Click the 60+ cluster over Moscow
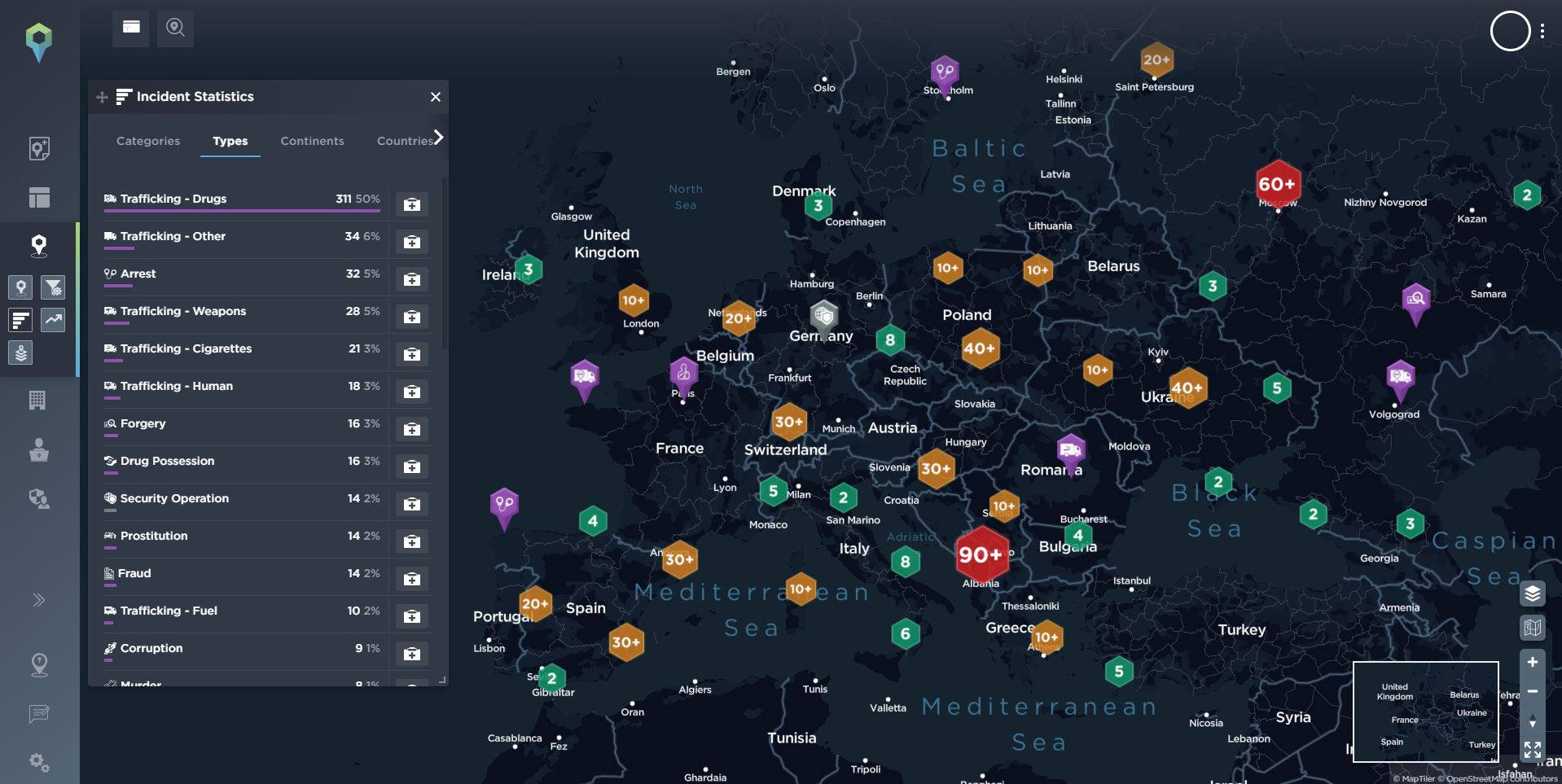1562x784 pixels. [1277, 184]
